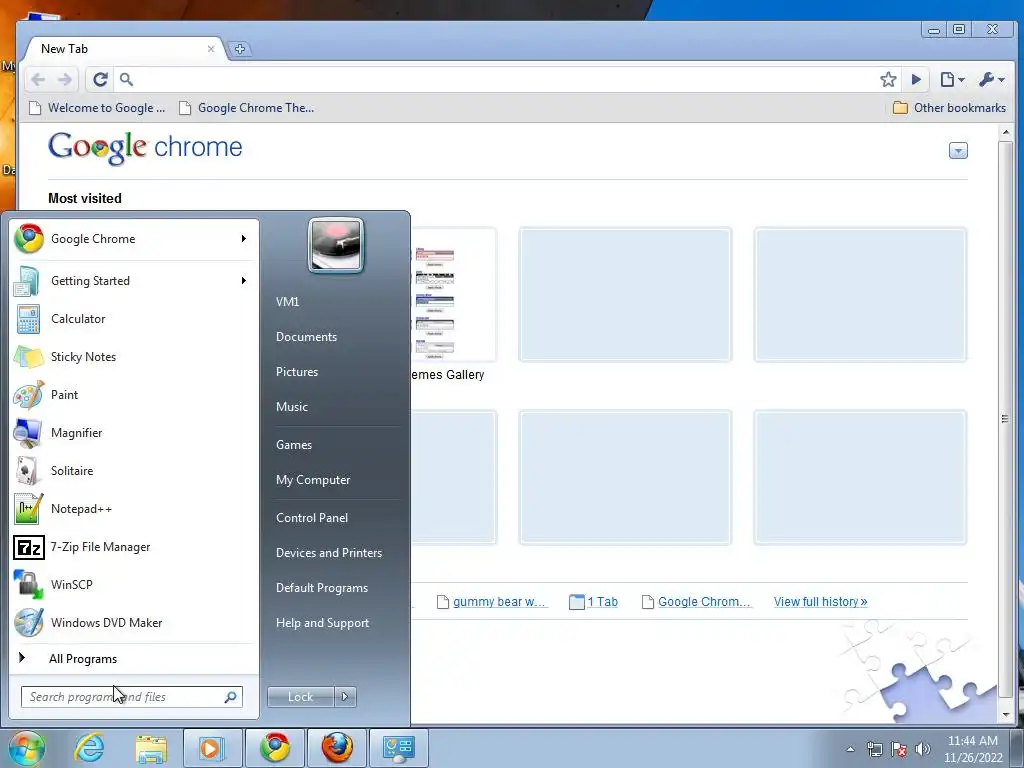Open Pictures from Start menu

pos(335,372)
